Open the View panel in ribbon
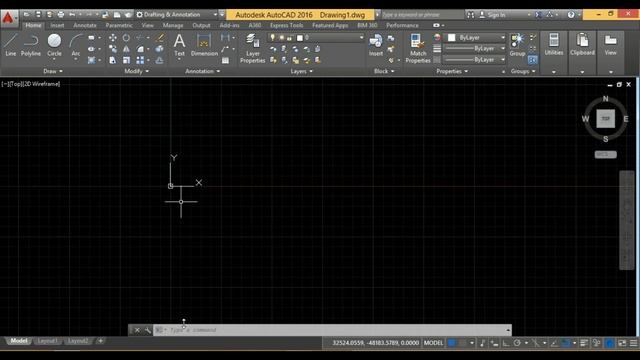 [x=610, y=44]
